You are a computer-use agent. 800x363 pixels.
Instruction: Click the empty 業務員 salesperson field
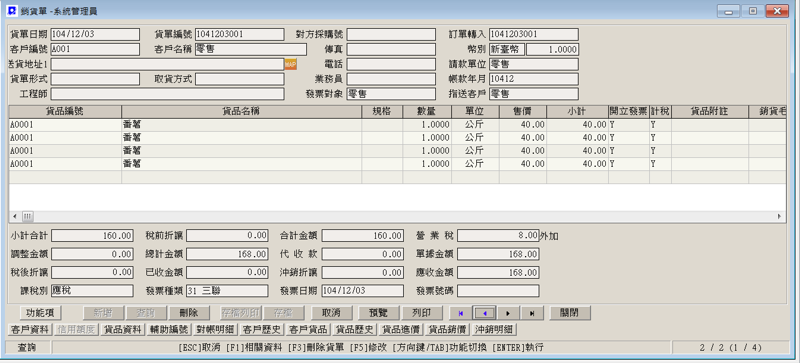pos(391,79)
